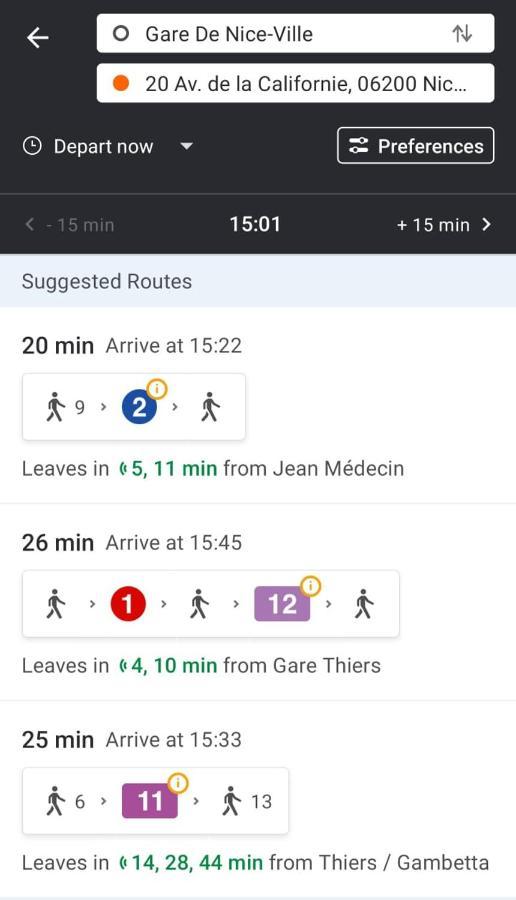Edit the Gare De Nice-Ville origin field
Screen dimensions: 516x900
[296, 33]
